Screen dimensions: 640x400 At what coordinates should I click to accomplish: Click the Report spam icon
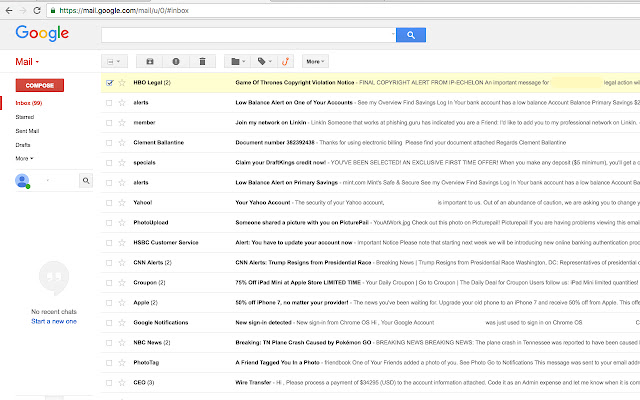[x=176, y=62]
